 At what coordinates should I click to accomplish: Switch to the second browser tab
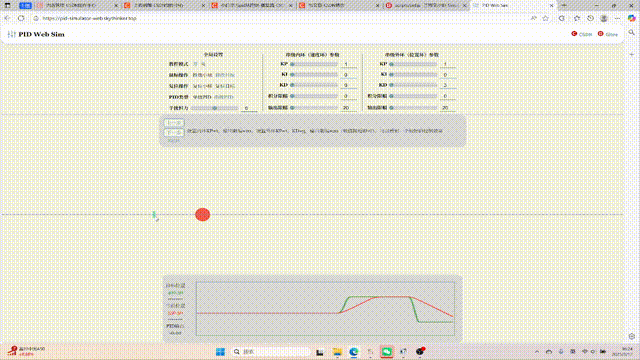pyautogui.click(x=163, y=5)
